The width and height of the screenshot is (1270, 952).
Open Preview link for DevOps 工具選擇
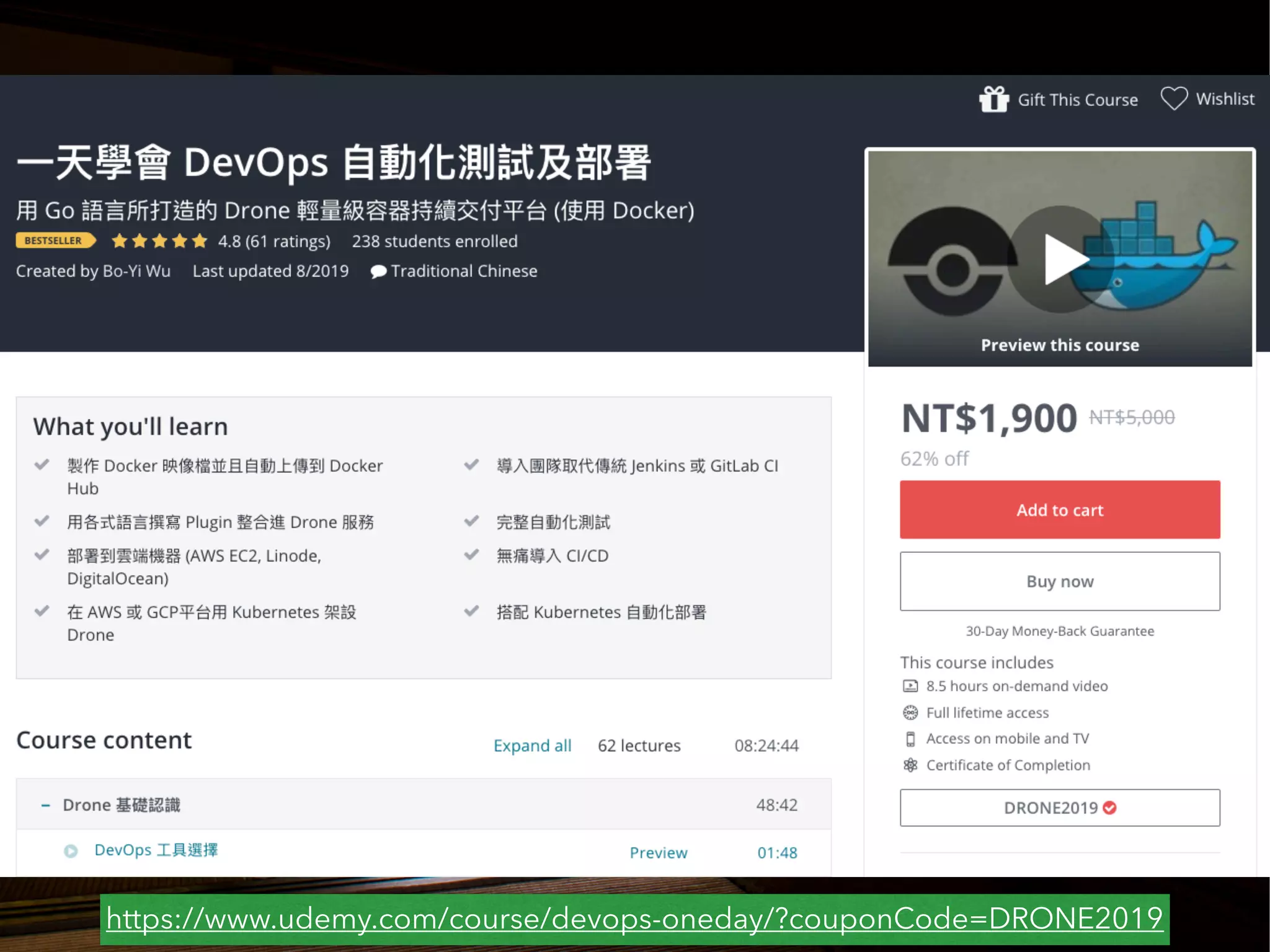(x=659, y=853)
